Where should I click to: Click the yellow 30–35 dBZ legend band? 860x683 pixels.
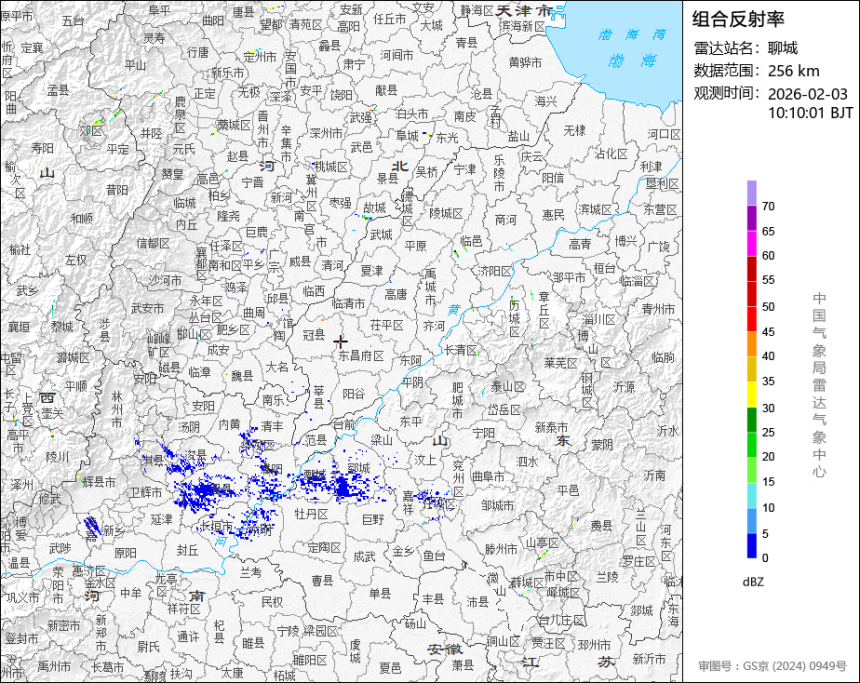(x=751, y=394)
